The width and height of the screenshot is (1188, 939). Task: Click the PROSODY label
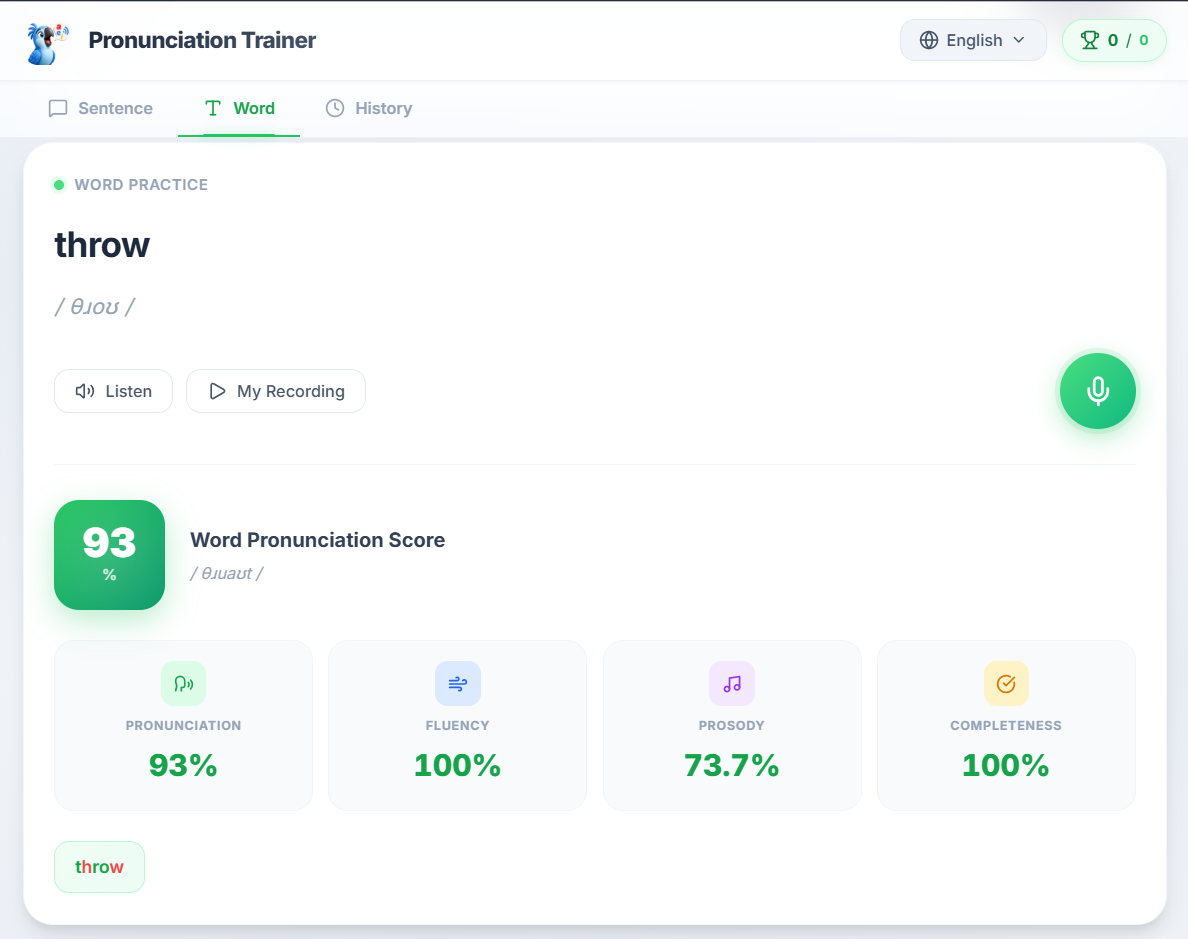tap(732, 725)
